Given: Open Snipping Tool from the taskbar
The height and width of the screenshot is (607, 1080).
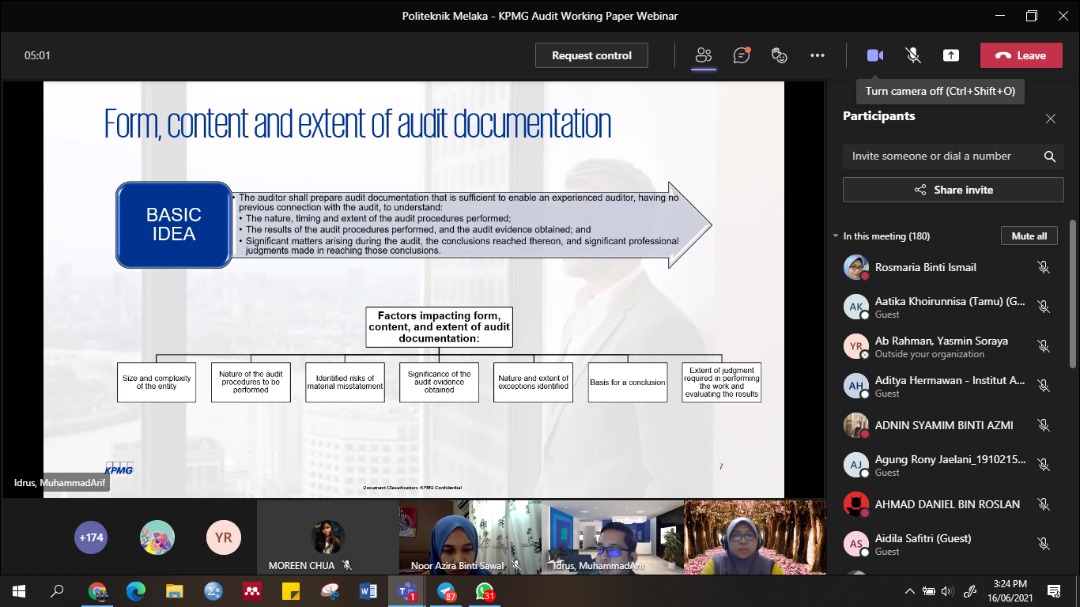Looking at the screenshot, I should click(x=329, y=591).
